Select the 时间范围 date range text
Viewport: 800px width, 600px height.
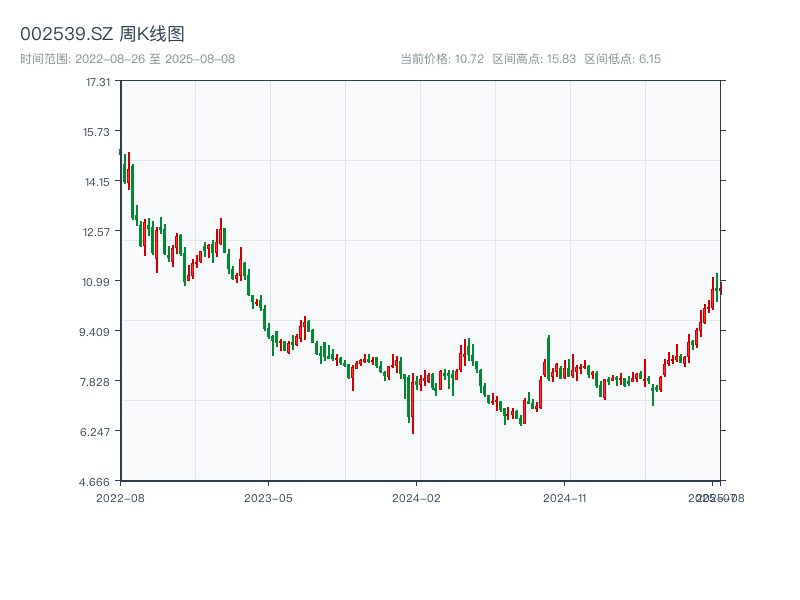(x=127, y=59)
